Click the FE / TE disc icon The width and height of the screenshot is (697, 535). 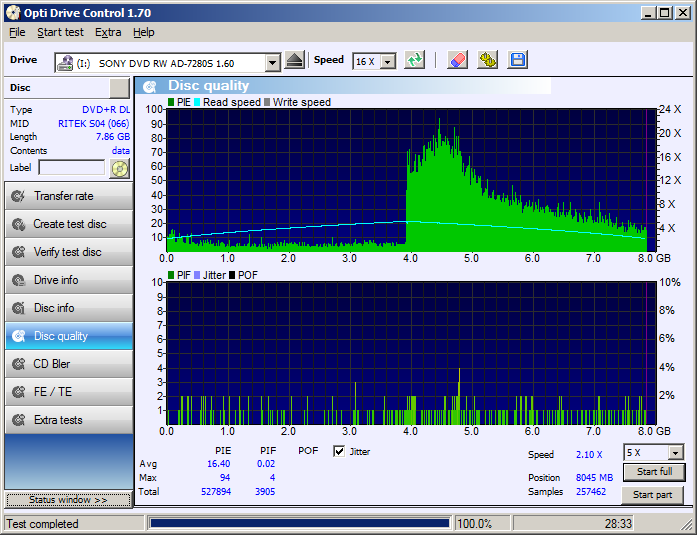point(18,392)
